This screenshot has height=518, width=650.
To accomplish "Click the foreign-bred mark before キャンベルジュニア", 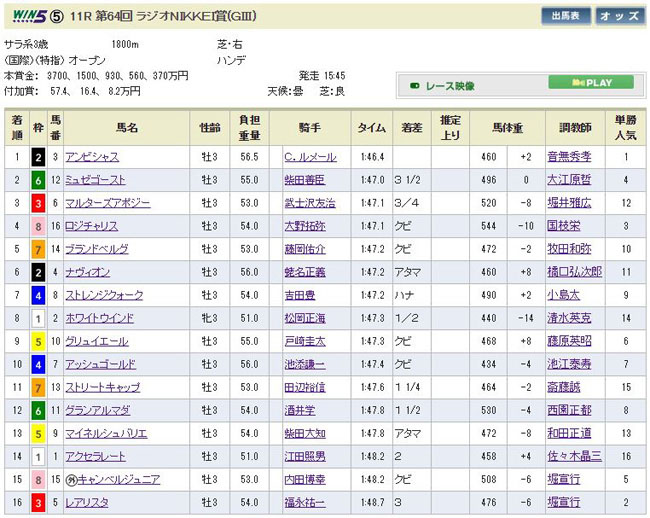I will [71, 479].
